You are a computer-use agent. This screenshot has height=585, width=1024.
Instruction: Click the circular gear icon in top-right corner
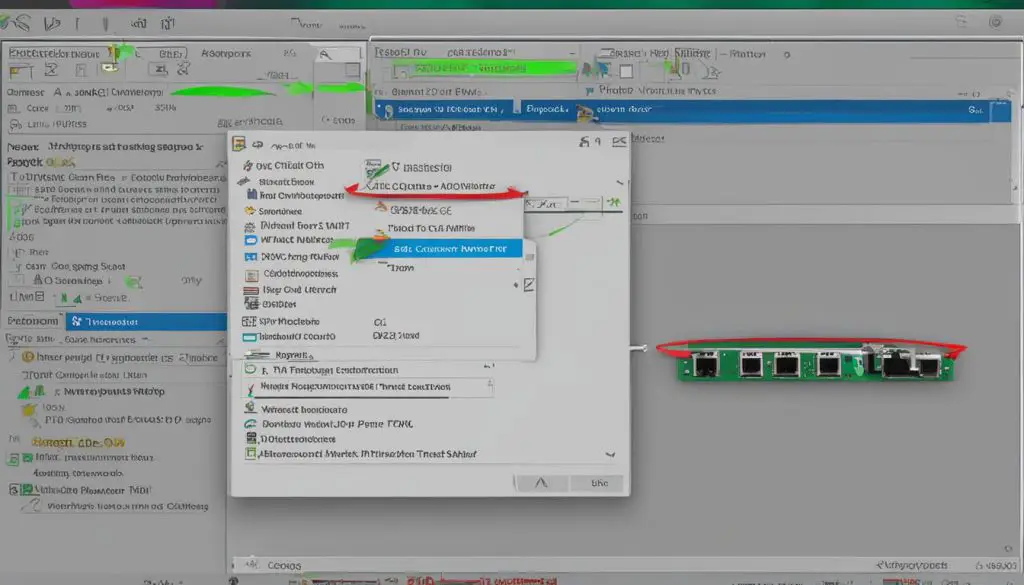click(994, 21)
